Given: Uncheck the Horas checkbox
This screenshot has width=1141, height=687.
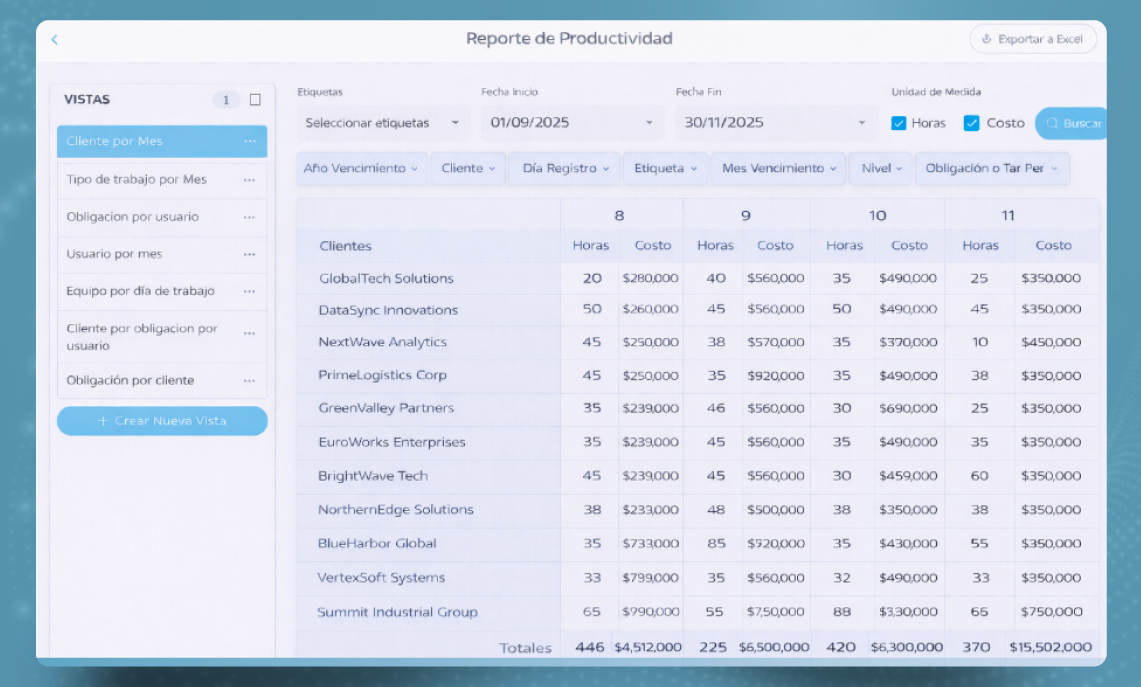Looking at the screenshot, I should (899, 123).
